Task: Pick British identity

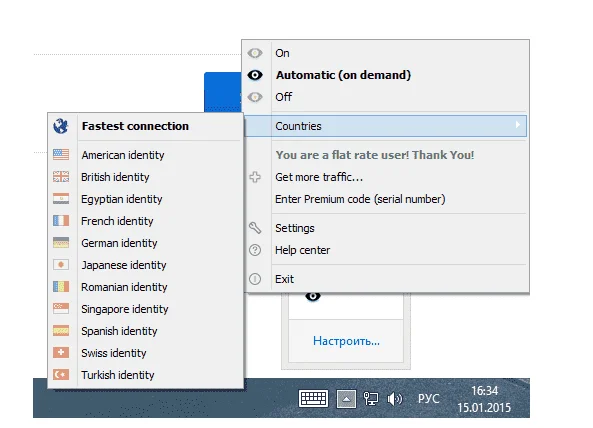Action: [146, 177]
